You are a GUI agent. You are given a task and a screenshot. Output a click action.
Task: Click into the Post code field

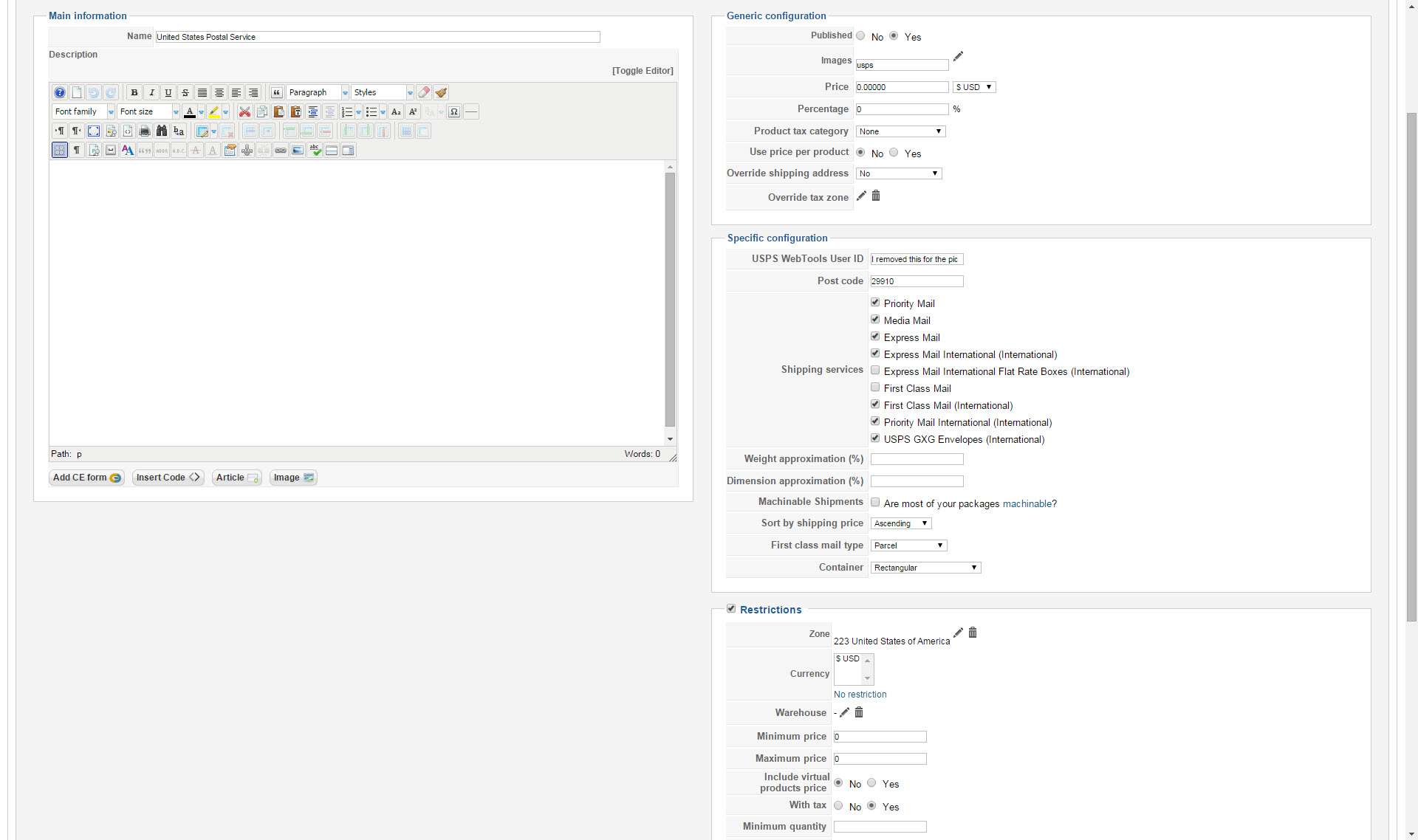917,281
